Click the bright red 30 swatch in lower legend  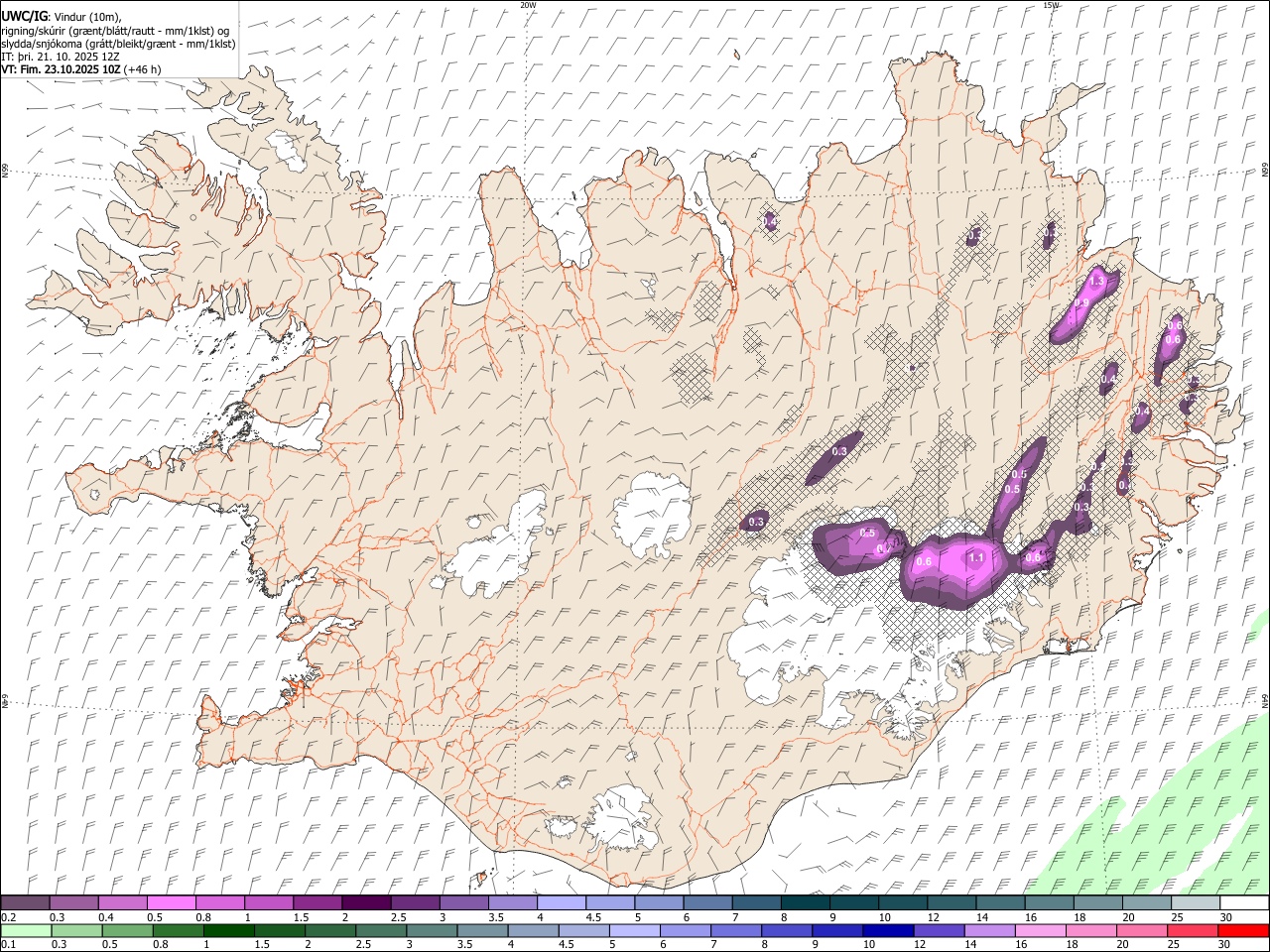point(1243,930)
